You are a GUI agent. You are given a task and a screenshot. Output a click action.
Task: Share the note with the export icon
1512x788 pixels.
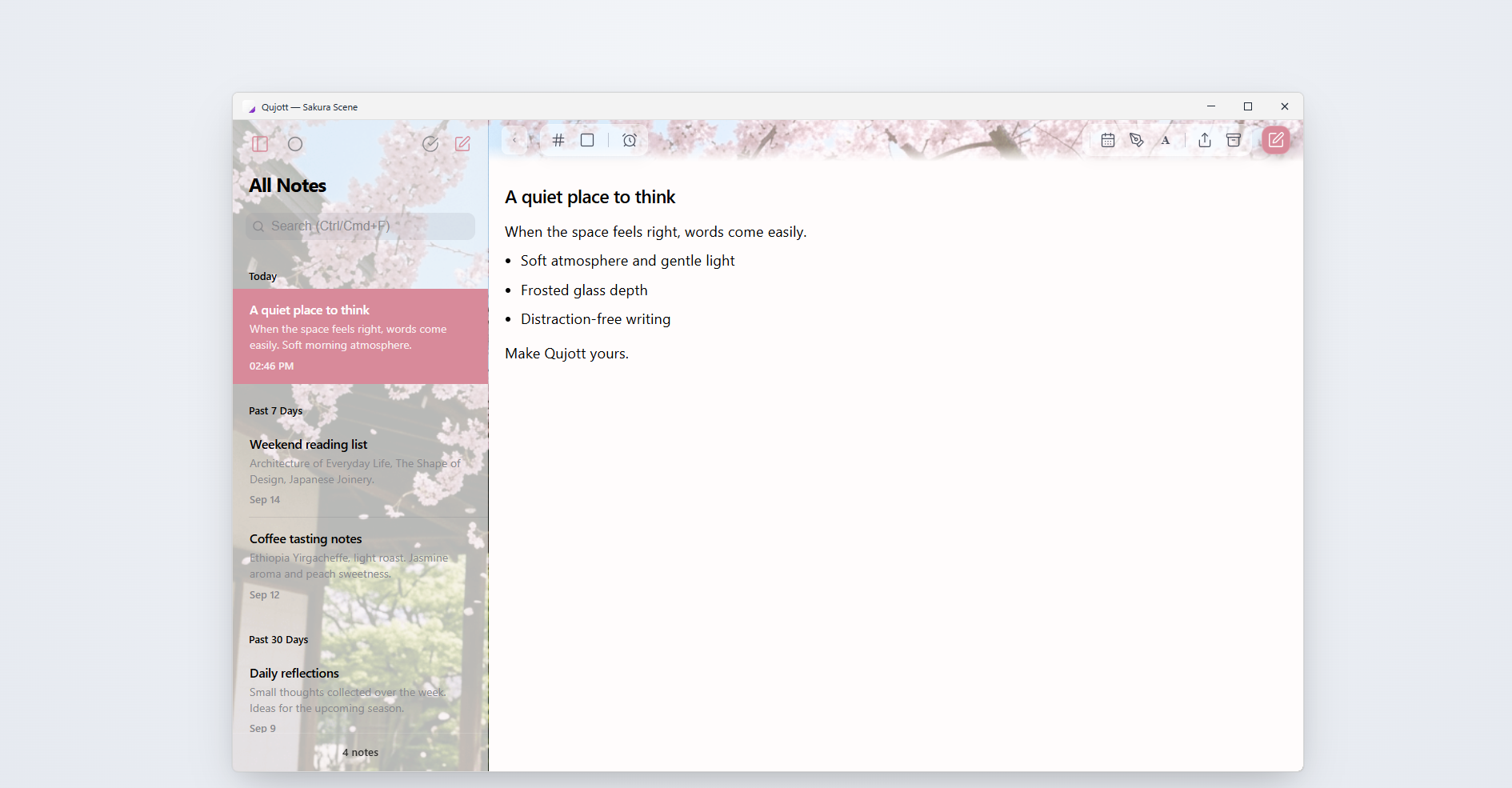pyautogui.click(x=1205, y=140)
